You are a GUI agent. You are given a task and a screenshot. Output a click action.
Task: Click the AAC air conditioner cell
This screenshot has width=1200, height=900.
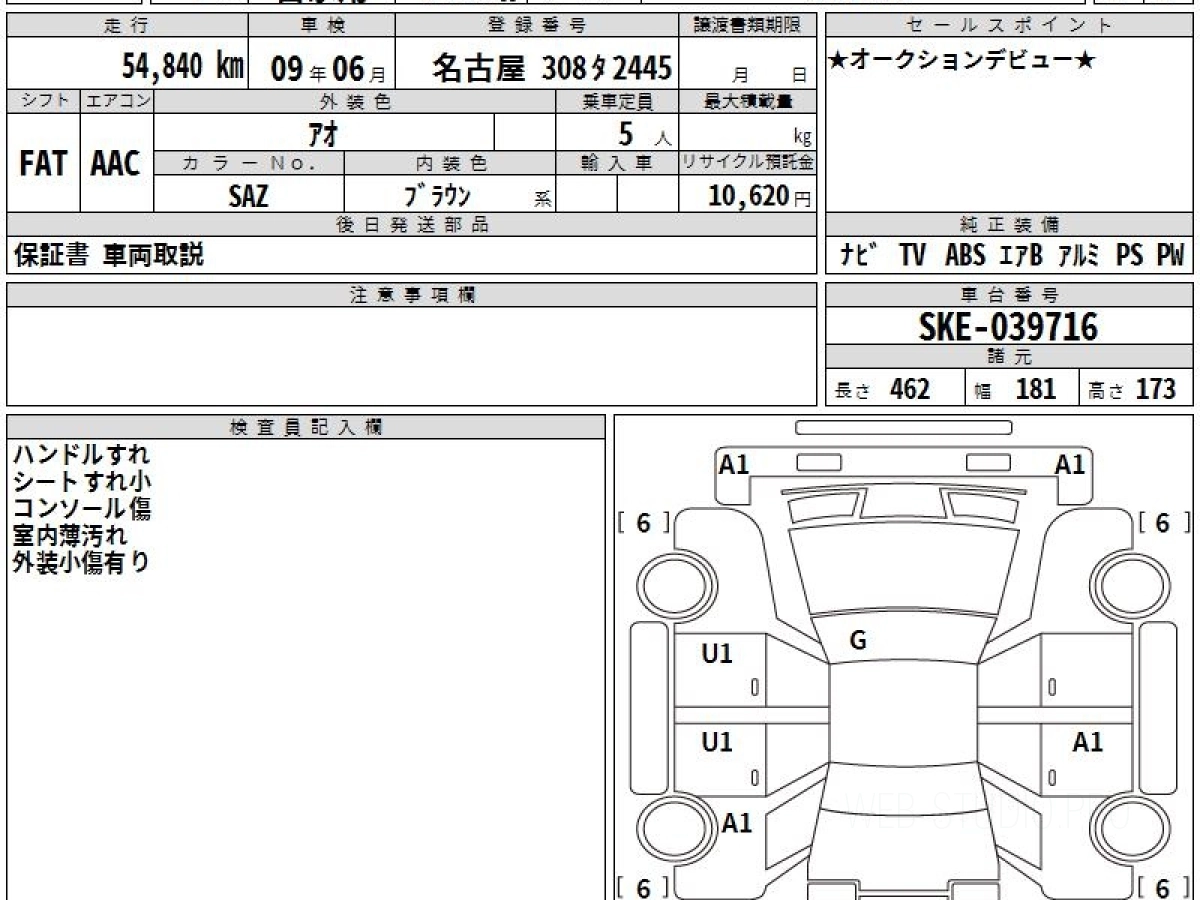(116, 164)
